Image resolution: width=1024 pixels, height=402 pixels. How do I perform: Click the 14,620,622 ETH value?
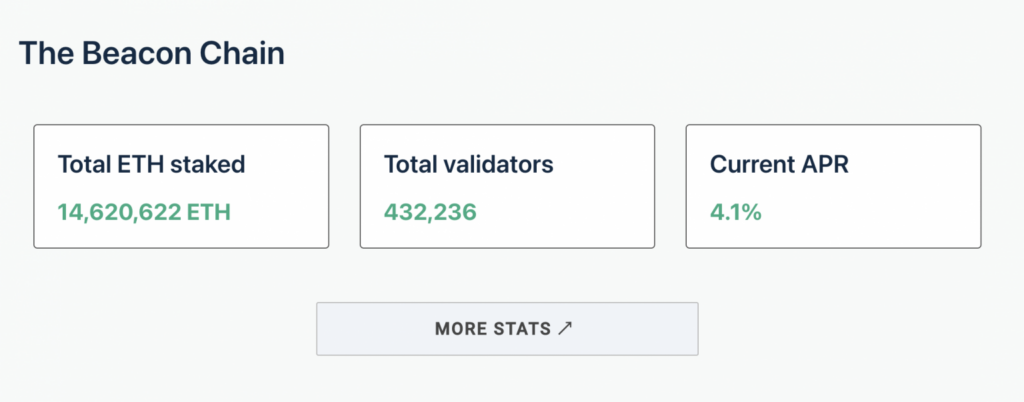click(x=145, y=212)
